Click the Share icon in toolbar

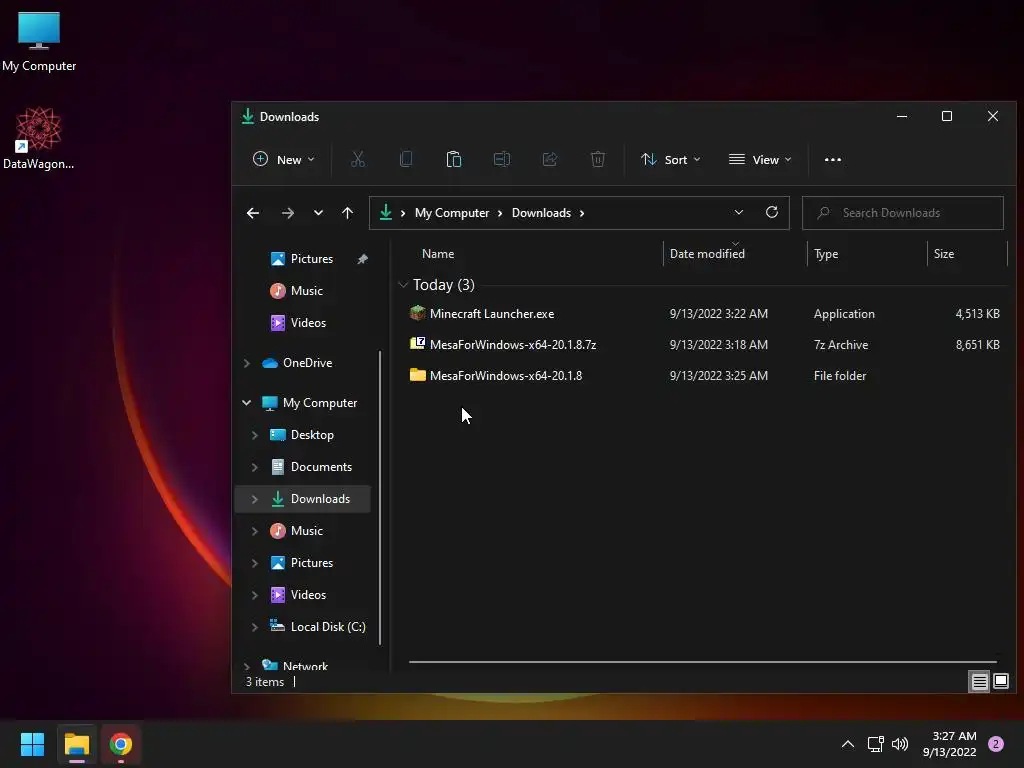[x=550, y=159]
